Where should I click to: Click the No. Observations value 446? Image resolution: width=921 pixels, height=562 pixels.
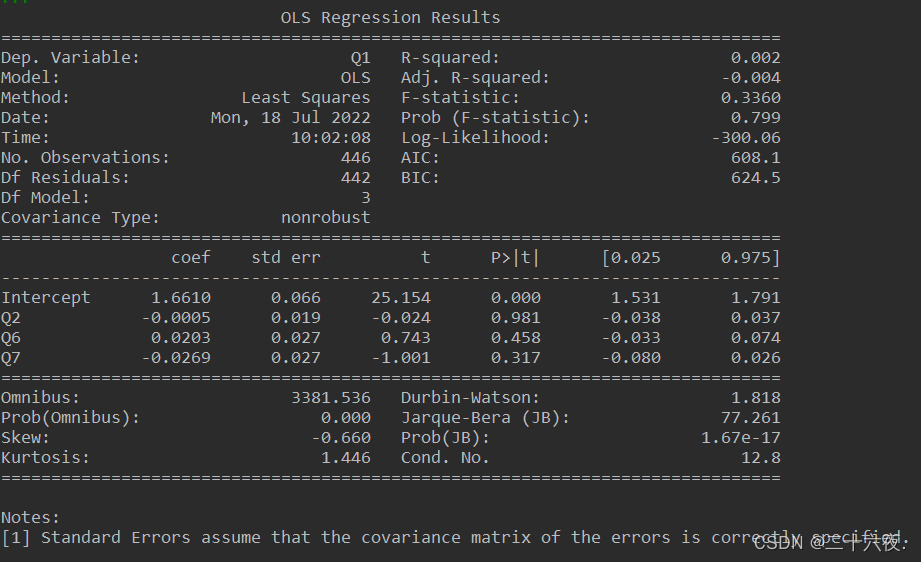point(355,157)
